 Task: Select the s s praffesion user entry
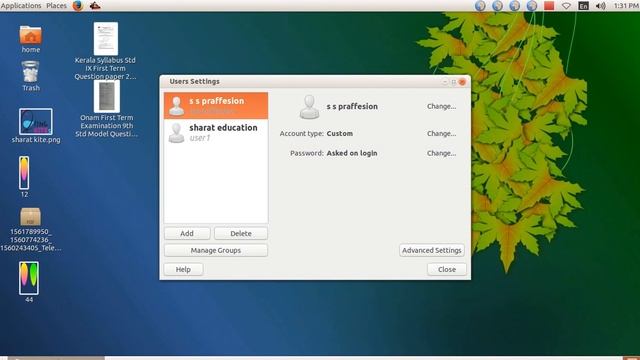tap(216, 106)
